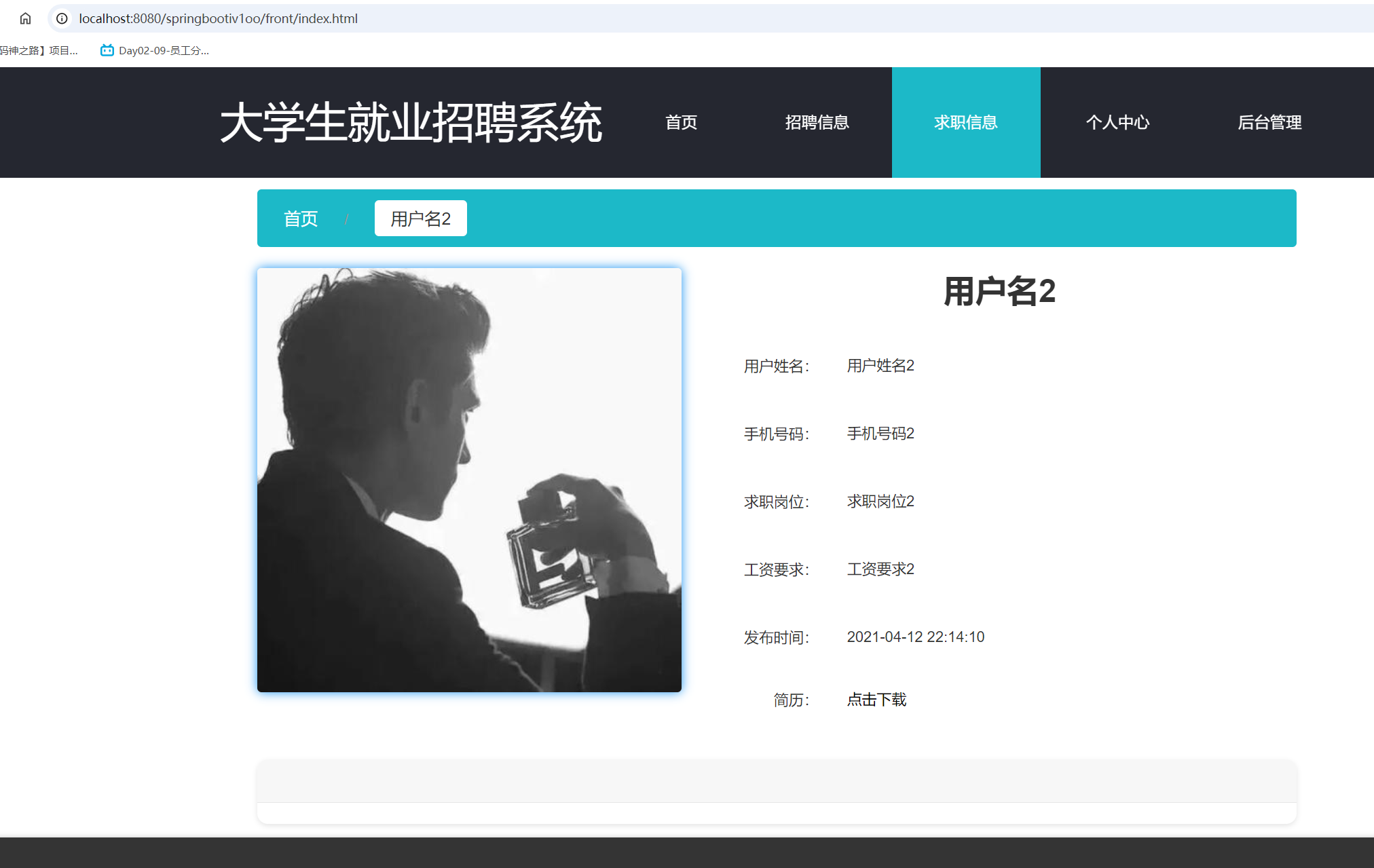Select the 用户名2 breadcrumb button
The image size is (1374, 868).
point(420,218)
